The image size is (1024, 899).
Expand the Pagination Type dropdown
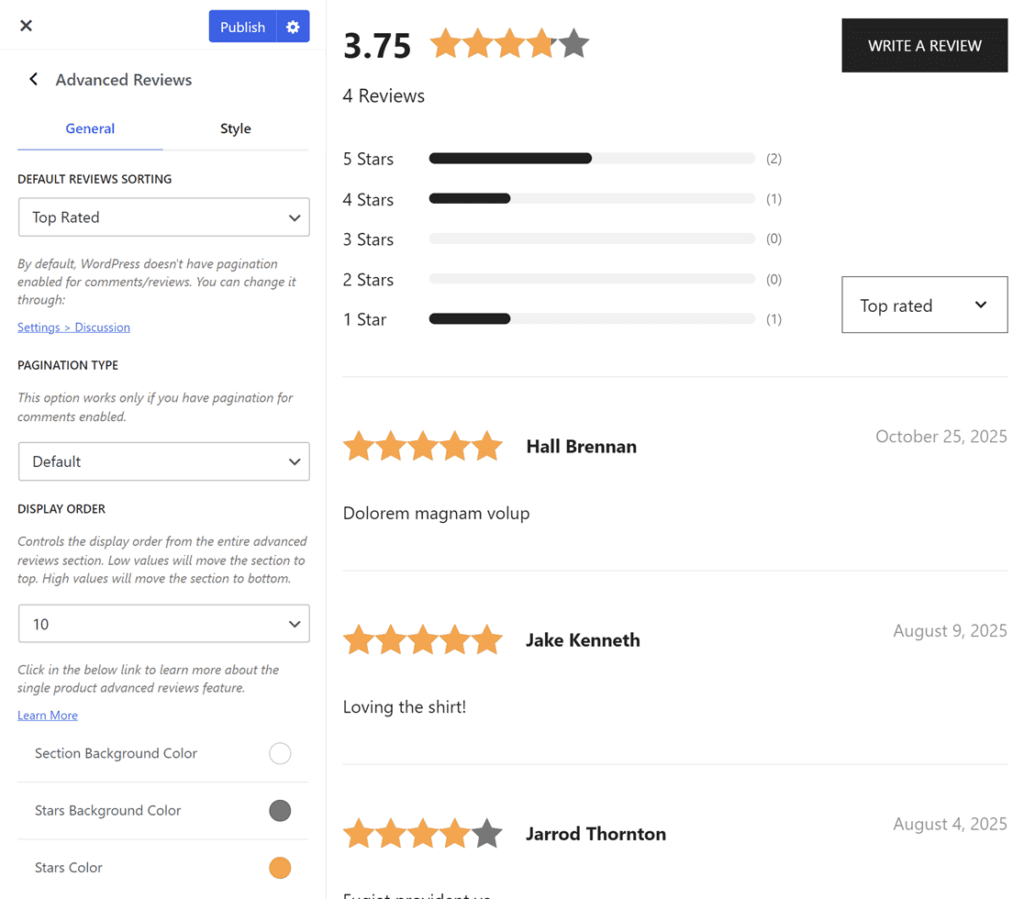point(164,462)
